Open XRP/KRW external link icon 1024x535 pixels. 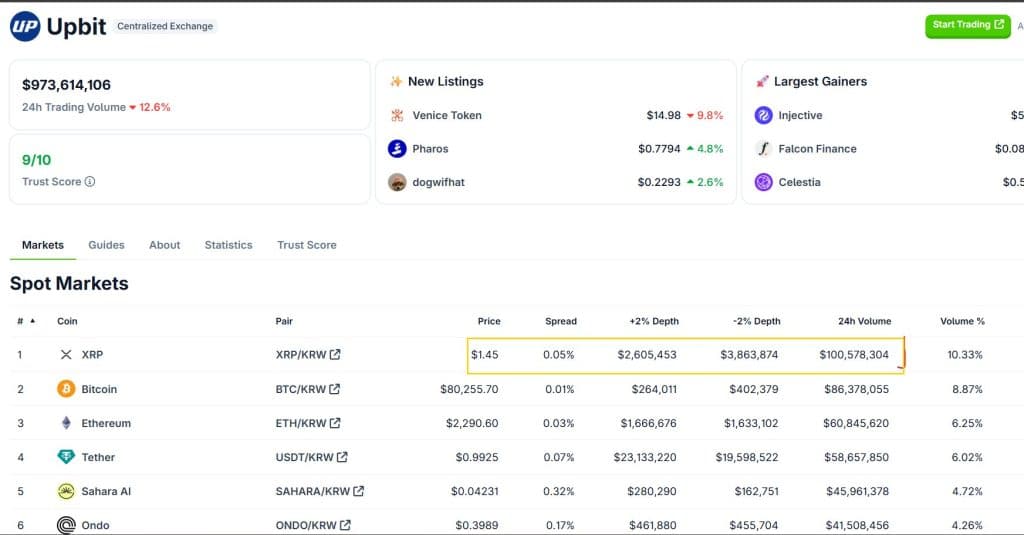tap(335, 354)
